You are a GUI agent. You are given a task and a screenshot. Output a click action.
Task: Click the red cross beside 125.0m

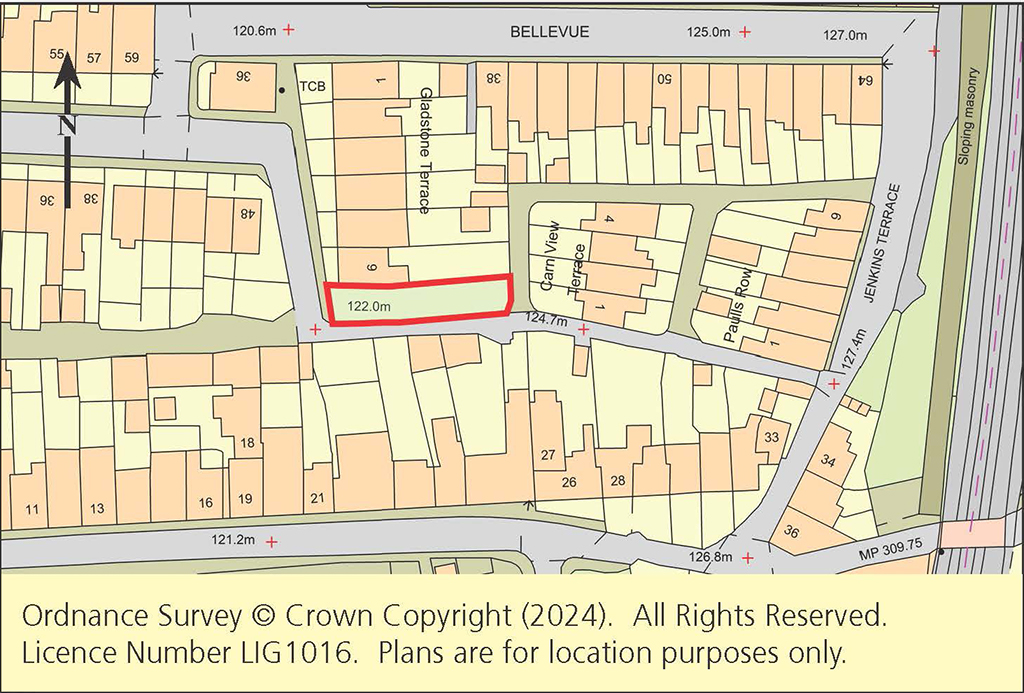pos(744,32)
